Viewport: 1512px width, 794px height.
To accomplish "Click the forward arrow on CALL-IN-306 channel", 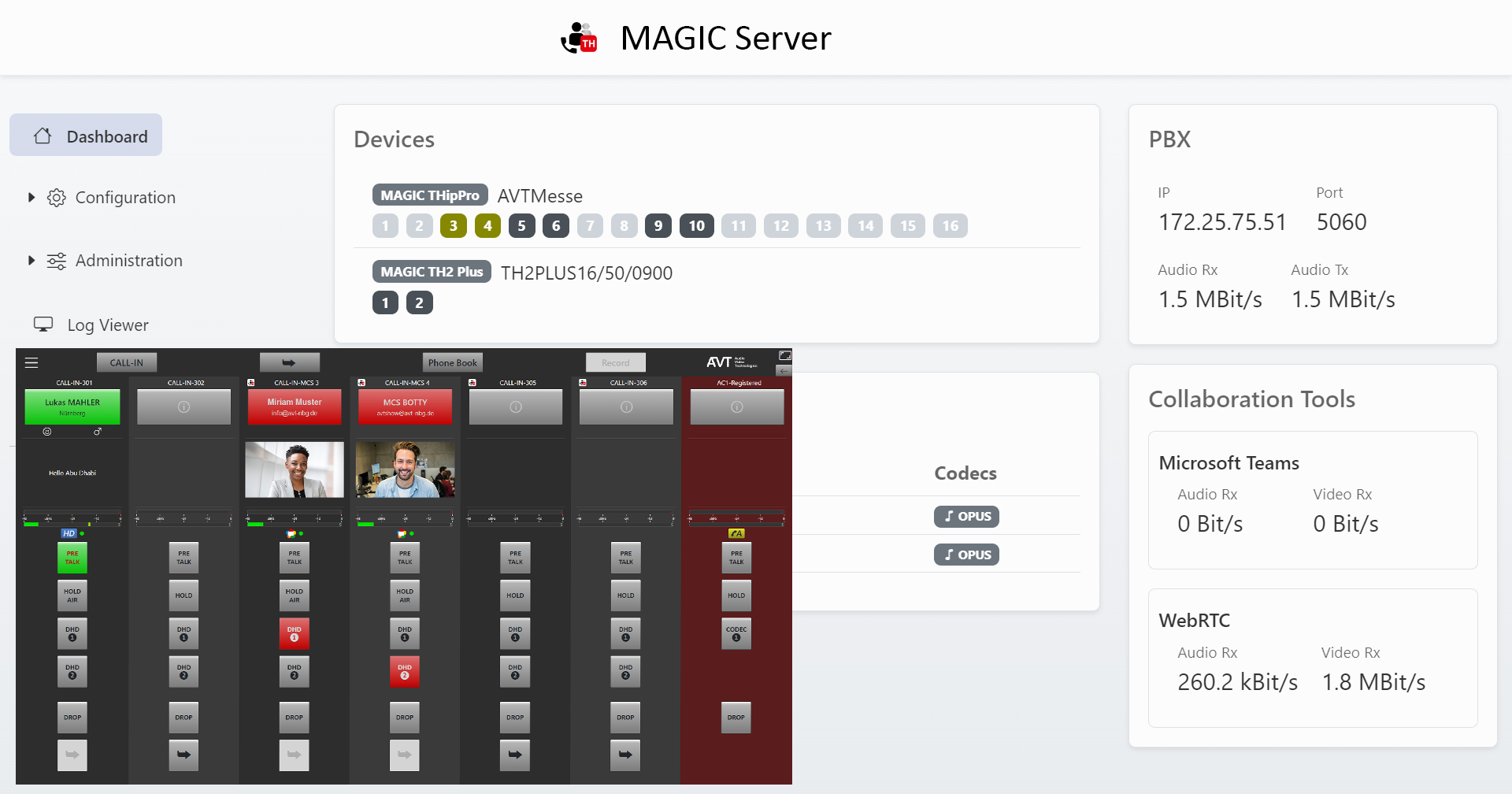I will (625, 755).
